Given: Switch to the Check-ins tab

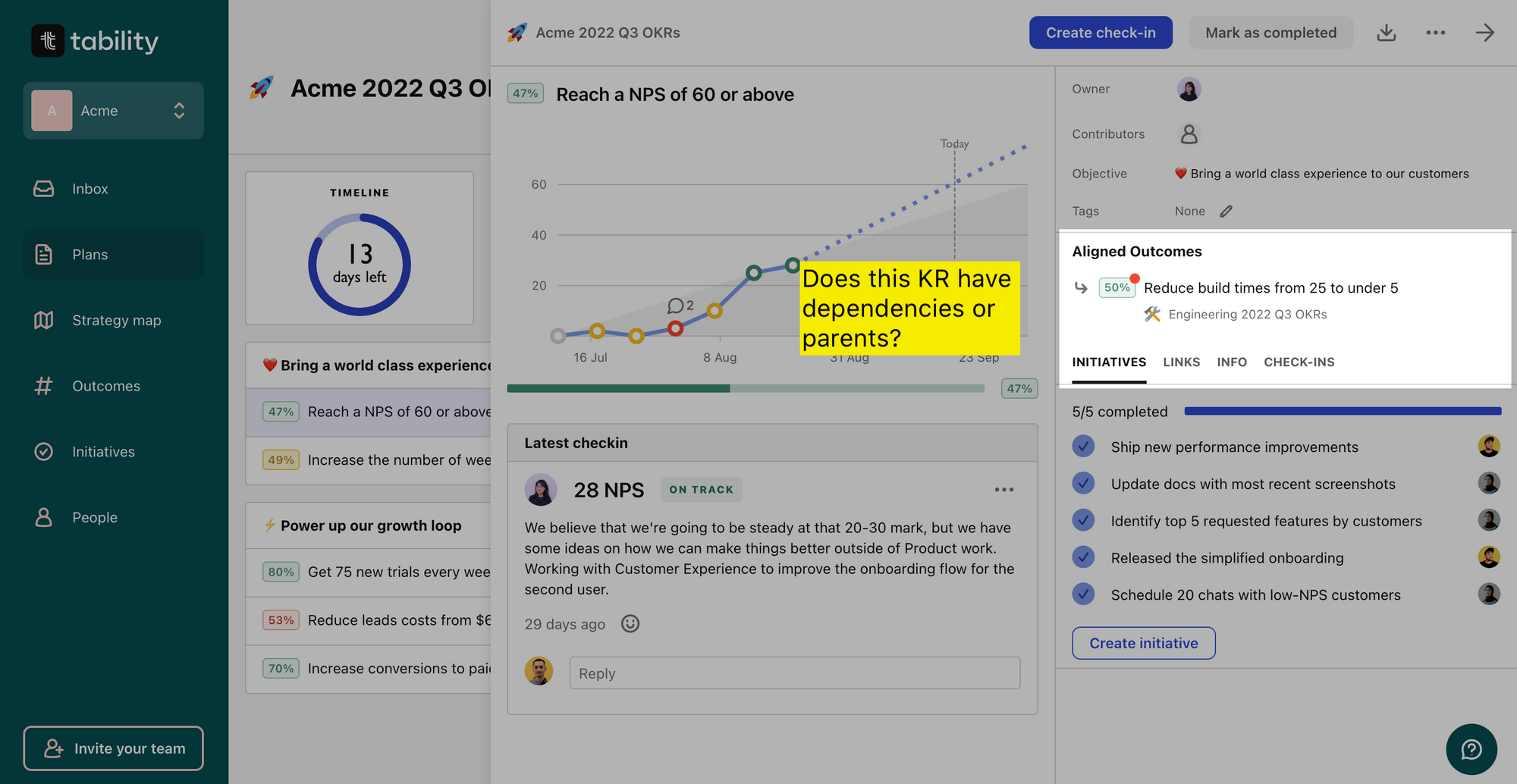Looking at the screenshot, I should (1299, 362).
